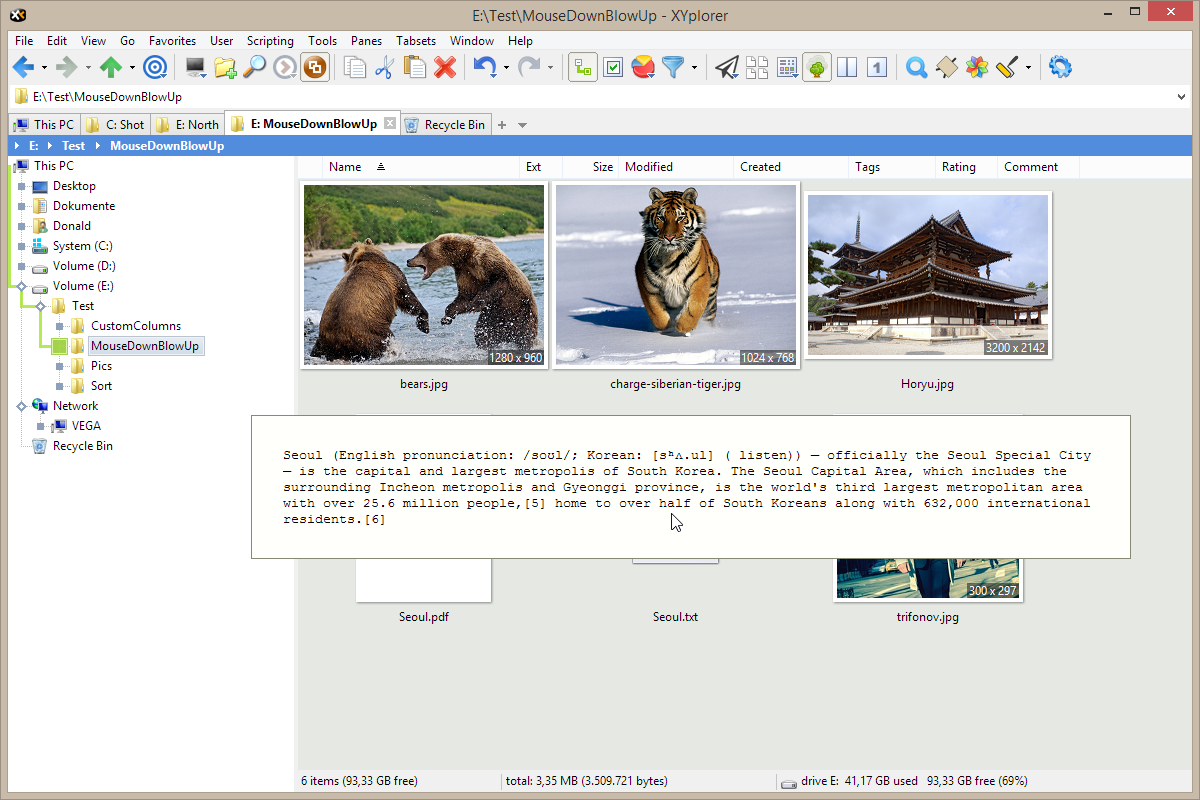
Task: Click the red X Delete toolbar icon
Action: pyautogui.click(x=445, y=68)
